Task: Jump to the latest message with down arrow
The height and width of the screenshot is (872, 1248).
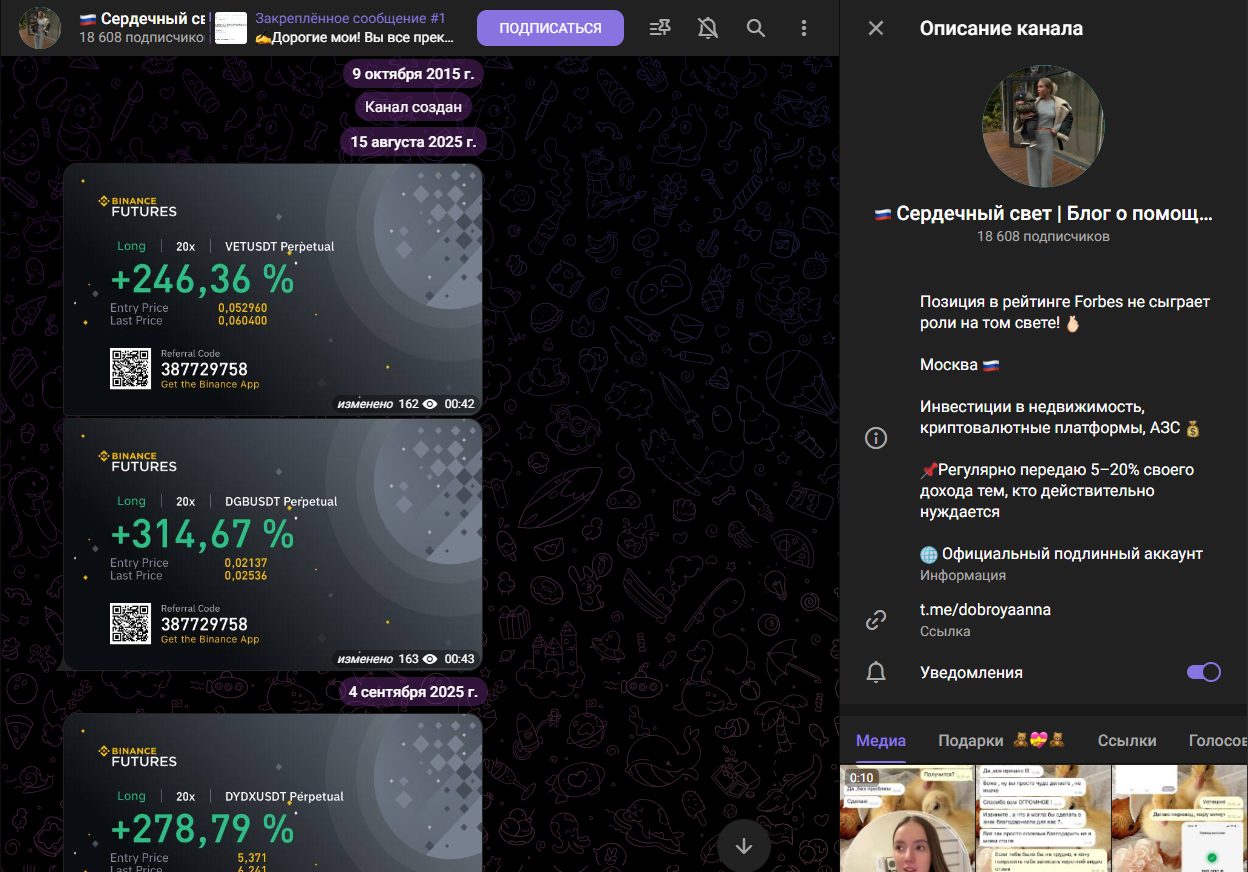Action: coord(743,846)
